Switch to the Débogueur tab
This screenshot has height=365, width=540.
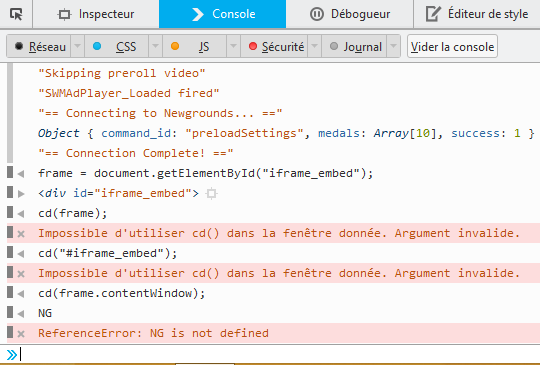[x=350, y=14]
